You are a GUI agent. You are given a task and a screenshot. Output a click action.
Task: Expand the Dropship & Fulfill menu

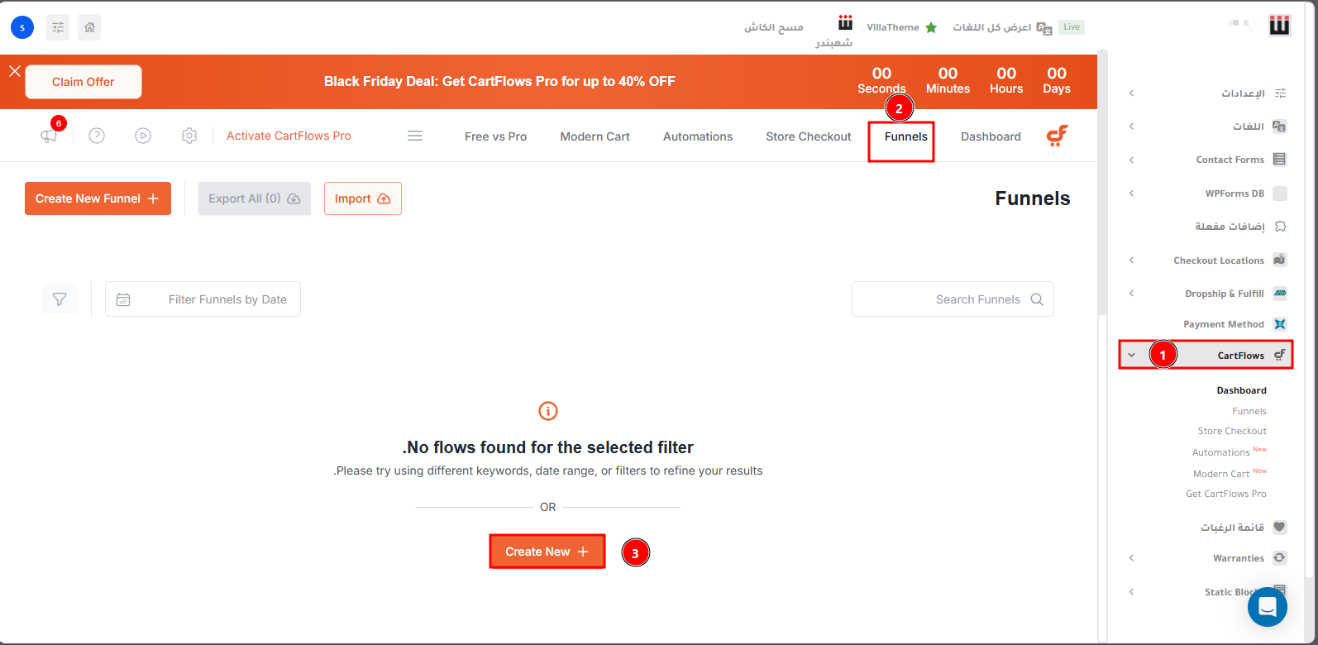pos(1131,294)
